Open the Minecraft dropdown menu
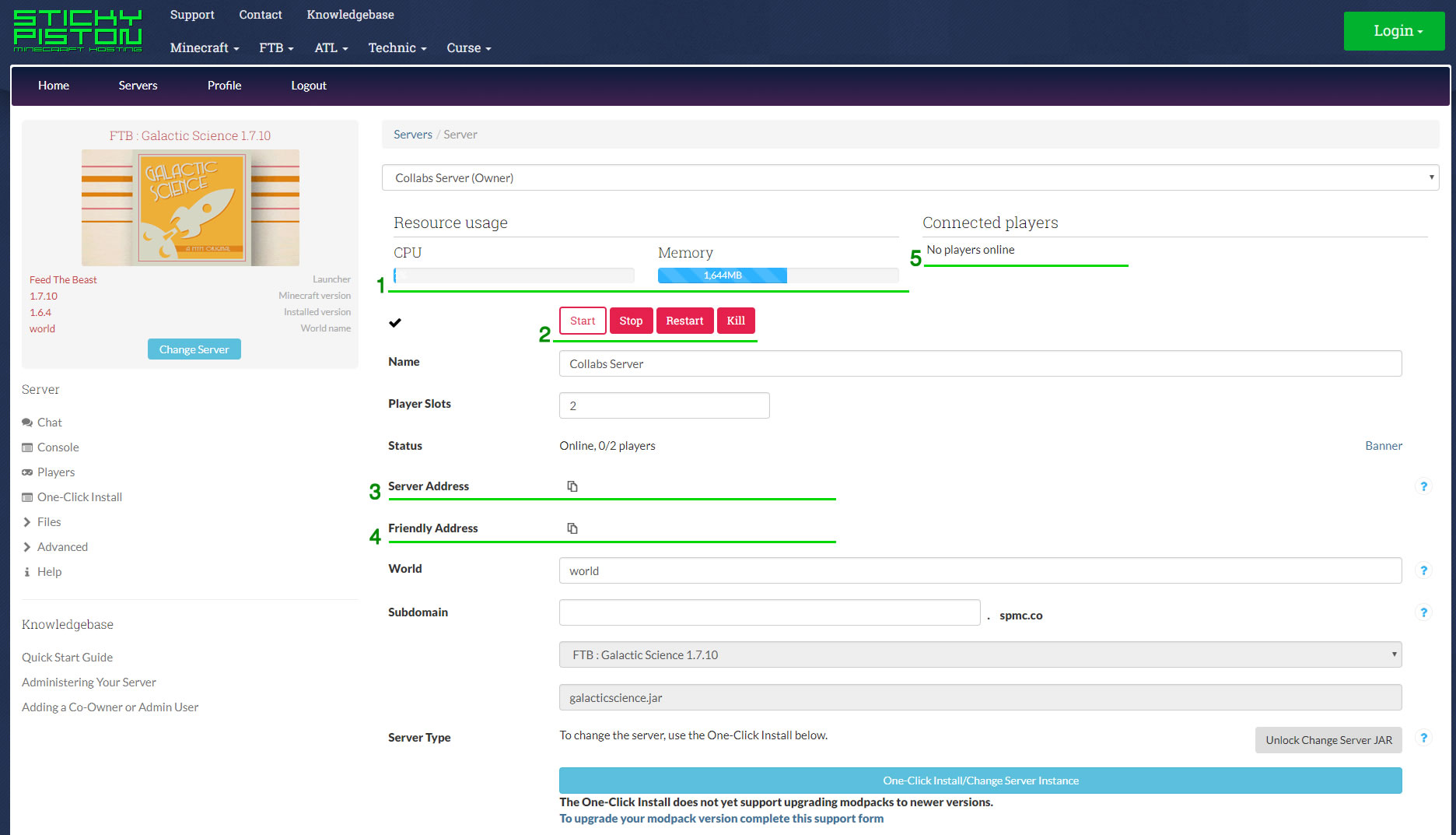 (205, 47)
